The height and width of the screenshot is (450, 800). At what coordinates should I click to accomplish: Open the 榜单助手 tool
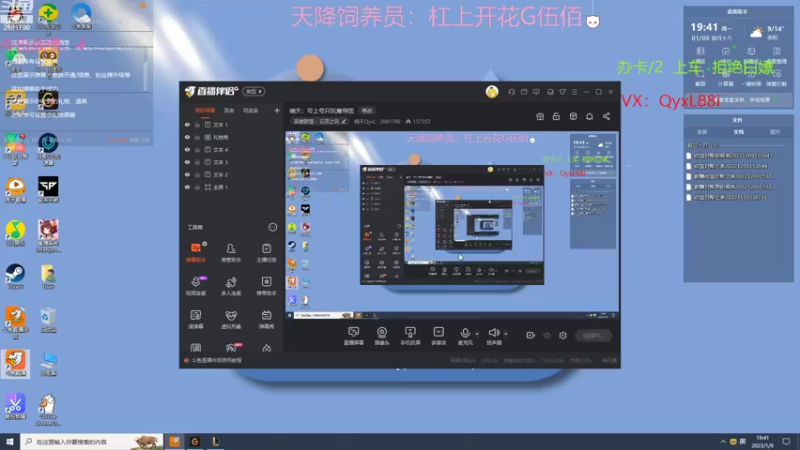pyautogui.click(x=266, y=286)
